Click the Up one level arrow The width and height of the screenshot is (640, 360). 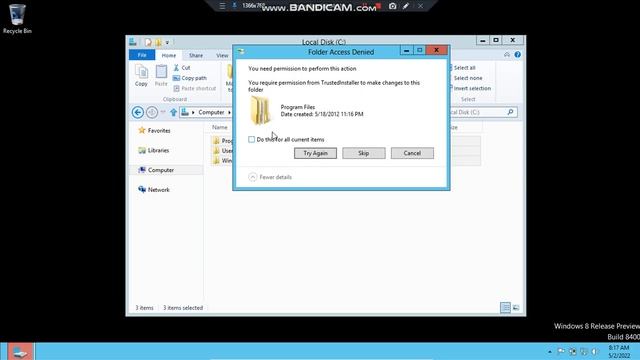(173, 112)
